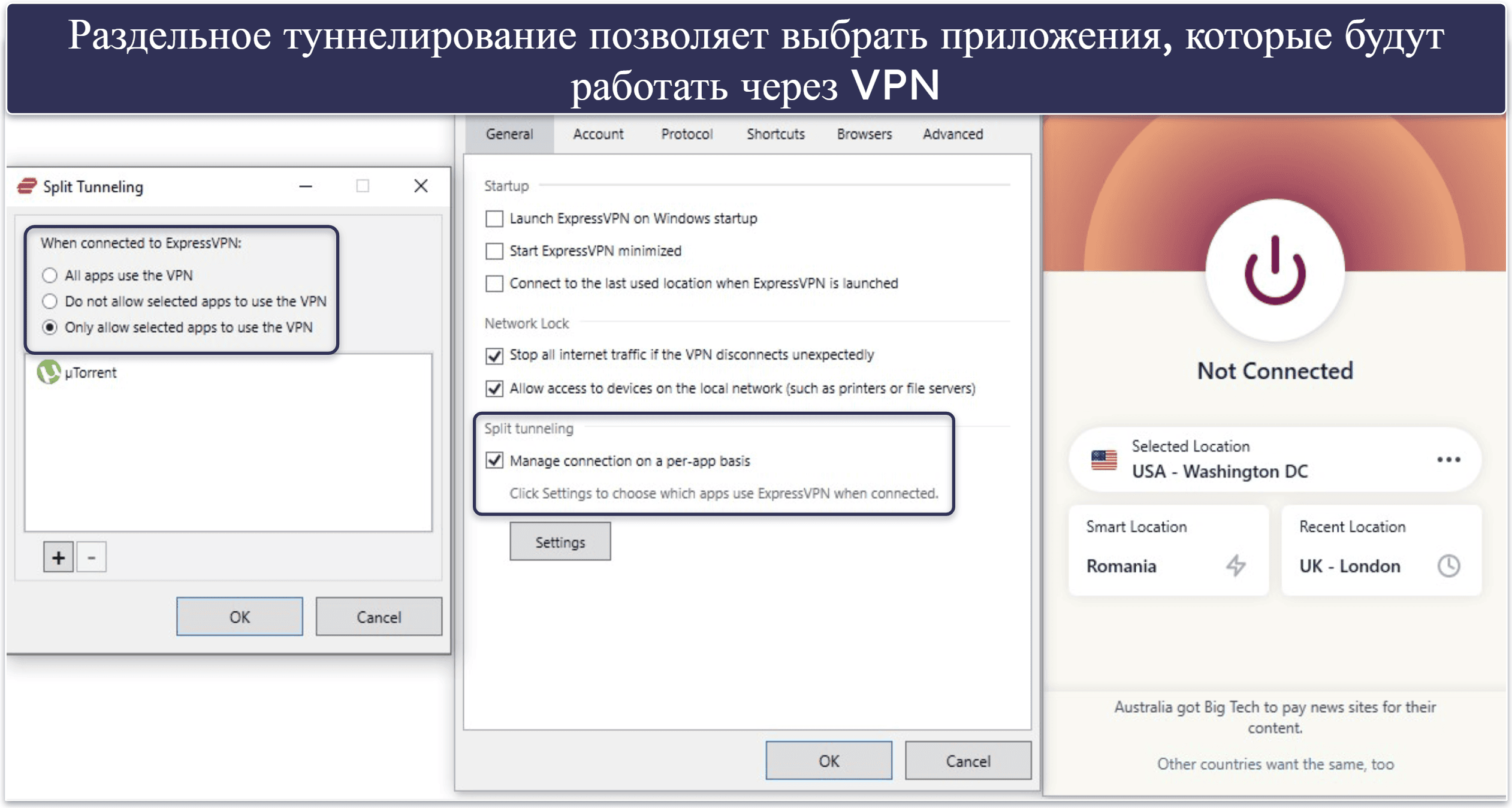Click the 'Split Tunneling' window title

tap(93, 187)
